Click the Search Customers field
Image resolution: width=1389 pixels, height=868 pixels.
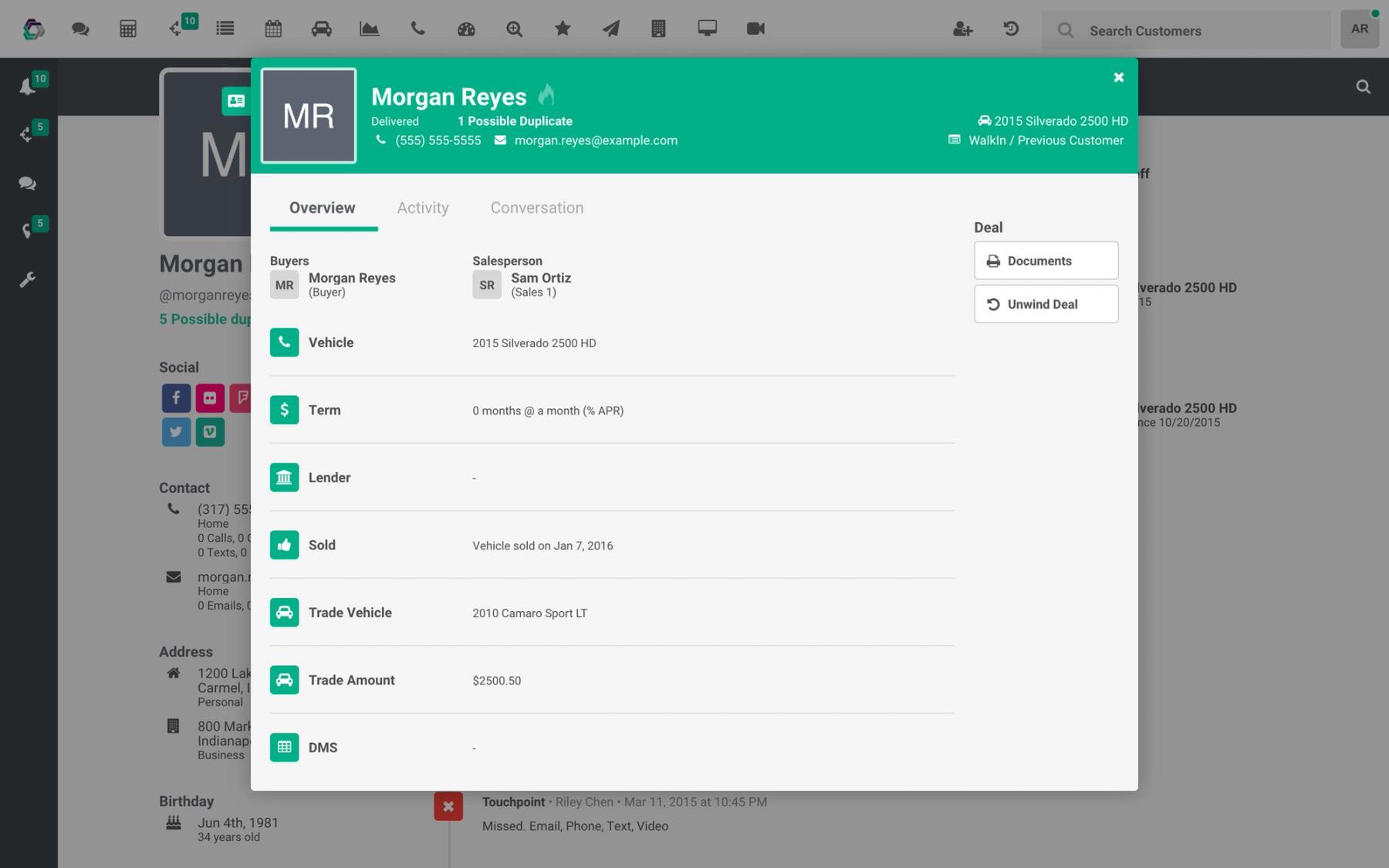click(x=1186, y=30)
